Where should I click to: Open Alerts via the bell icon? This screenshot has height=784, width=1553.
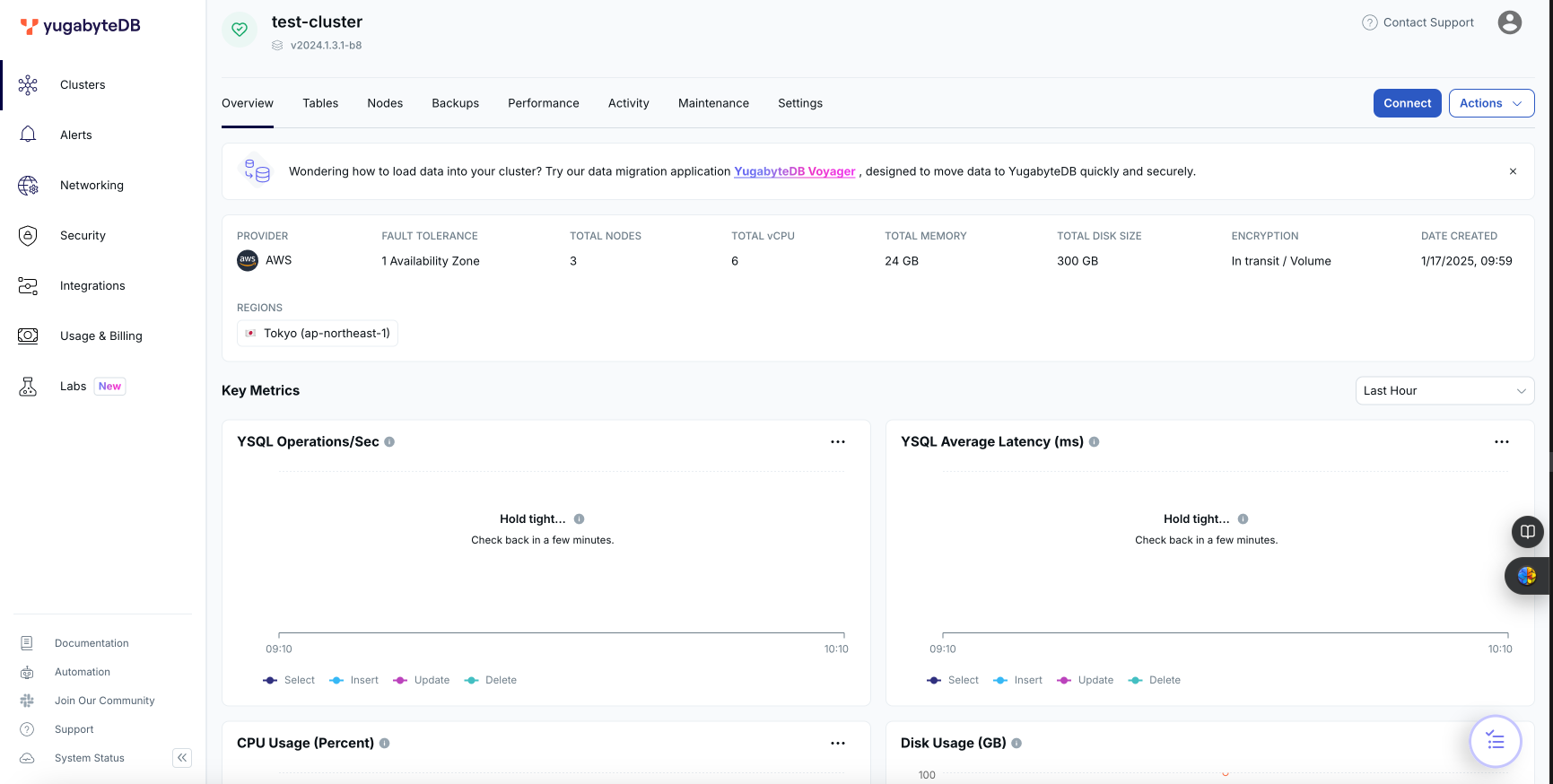point(28,135)
